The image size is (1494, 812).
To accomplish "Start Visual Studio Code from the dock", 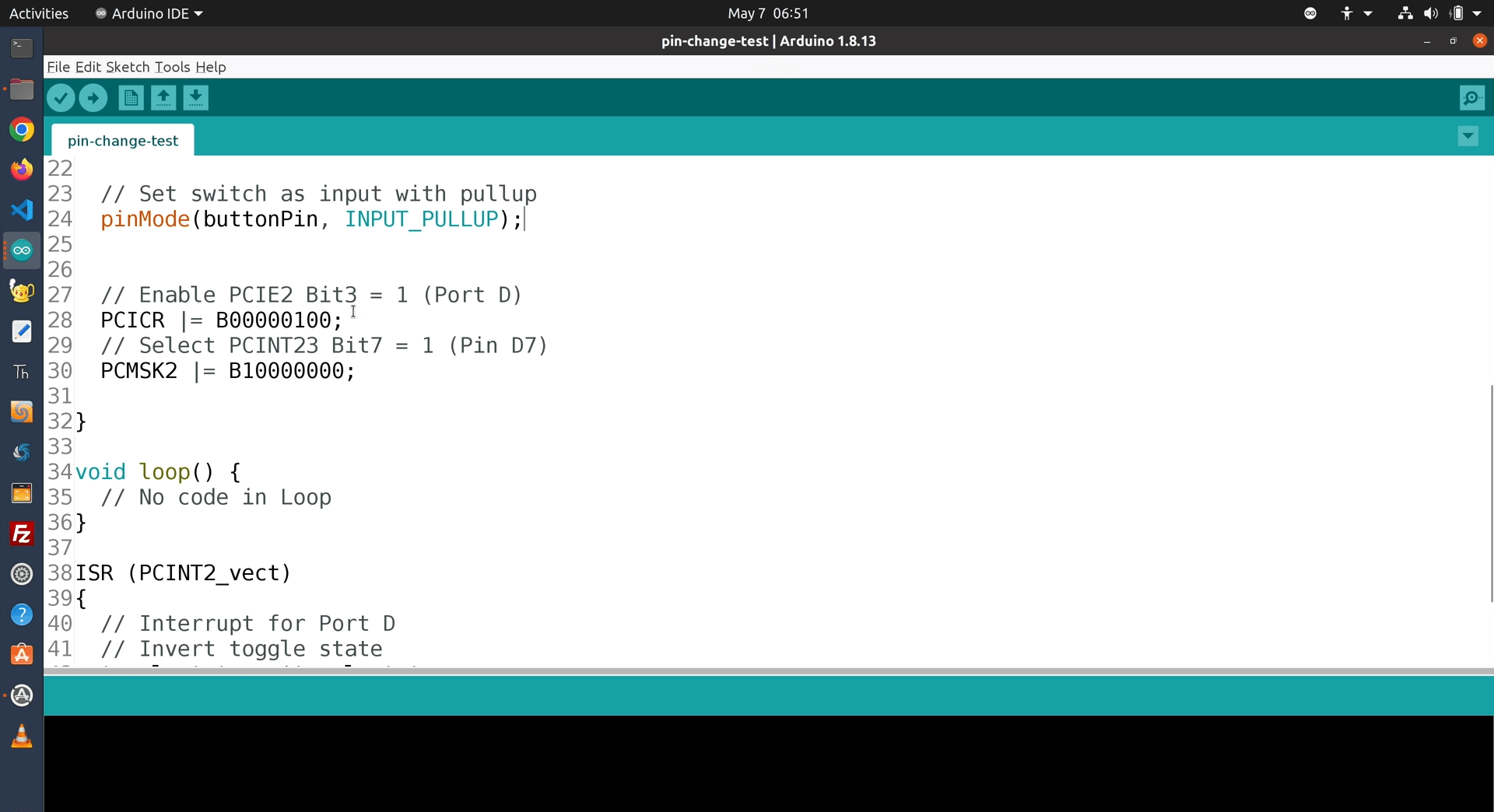I will coord(22,210).
